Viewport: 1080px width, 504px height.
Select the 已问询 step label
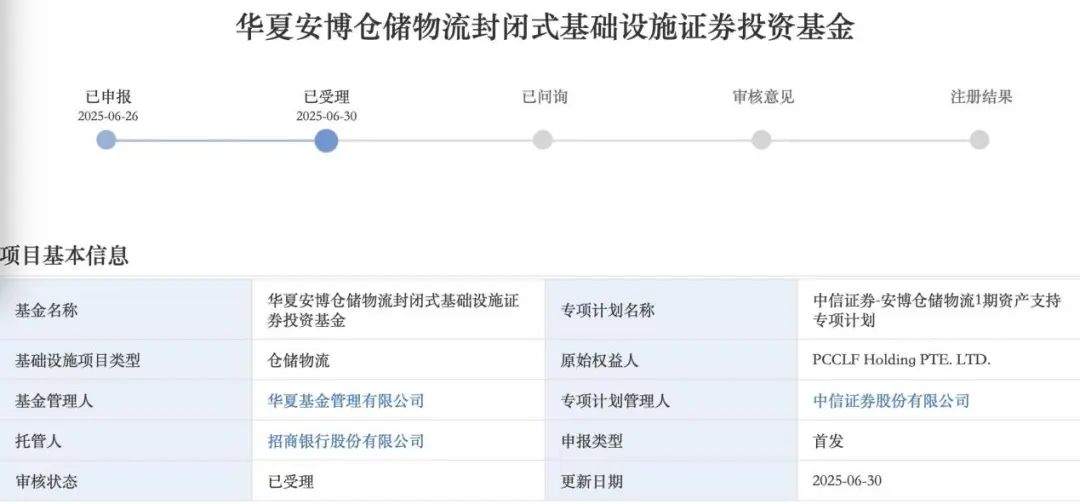[x=545, y=97]
